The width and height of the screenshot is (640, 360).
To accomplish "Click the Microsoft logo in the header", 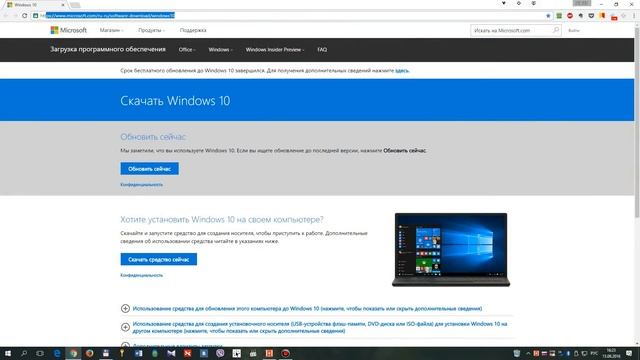I will coord(68,30).
